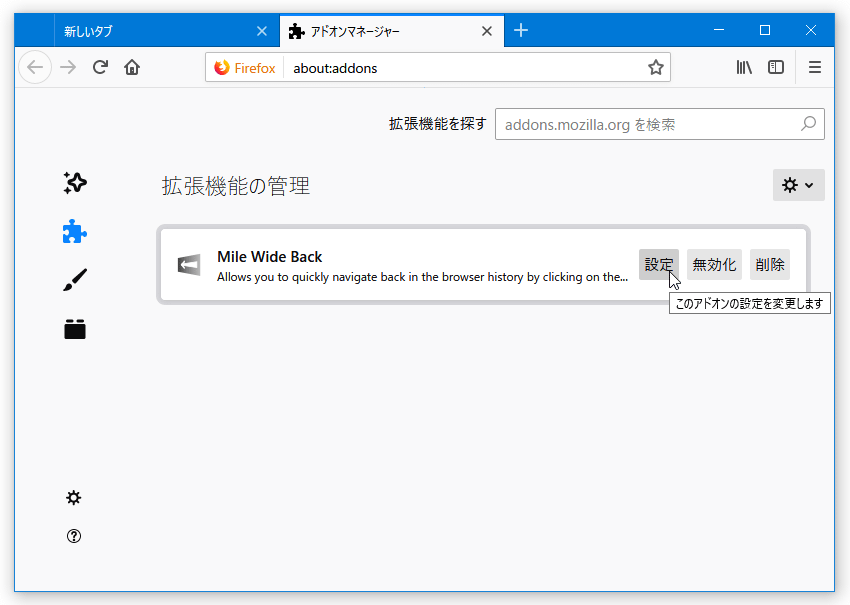The height and width of the screenshot is (605, 850).
Task: Click the forward navigation arrow
Action: pyautogui.click(x=68, y=67)
